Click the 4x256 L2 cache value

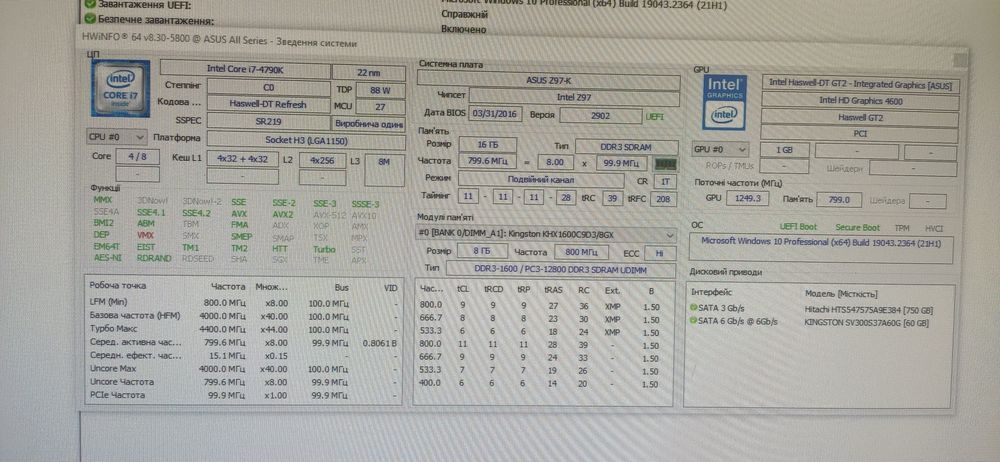point(322,161)
